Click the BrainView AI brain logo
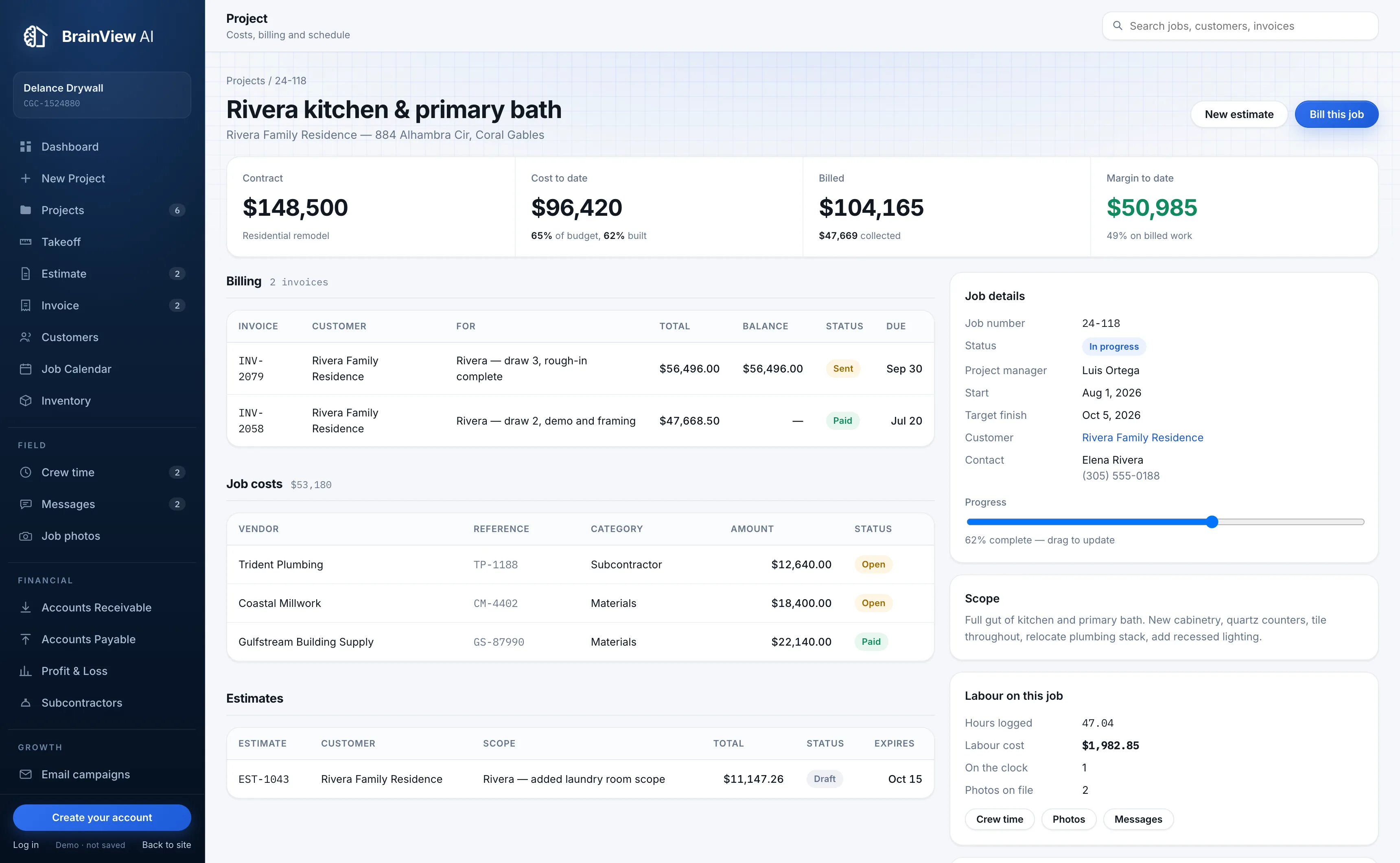The width and height of the screenshot is (1400, 863). [35, 37]
